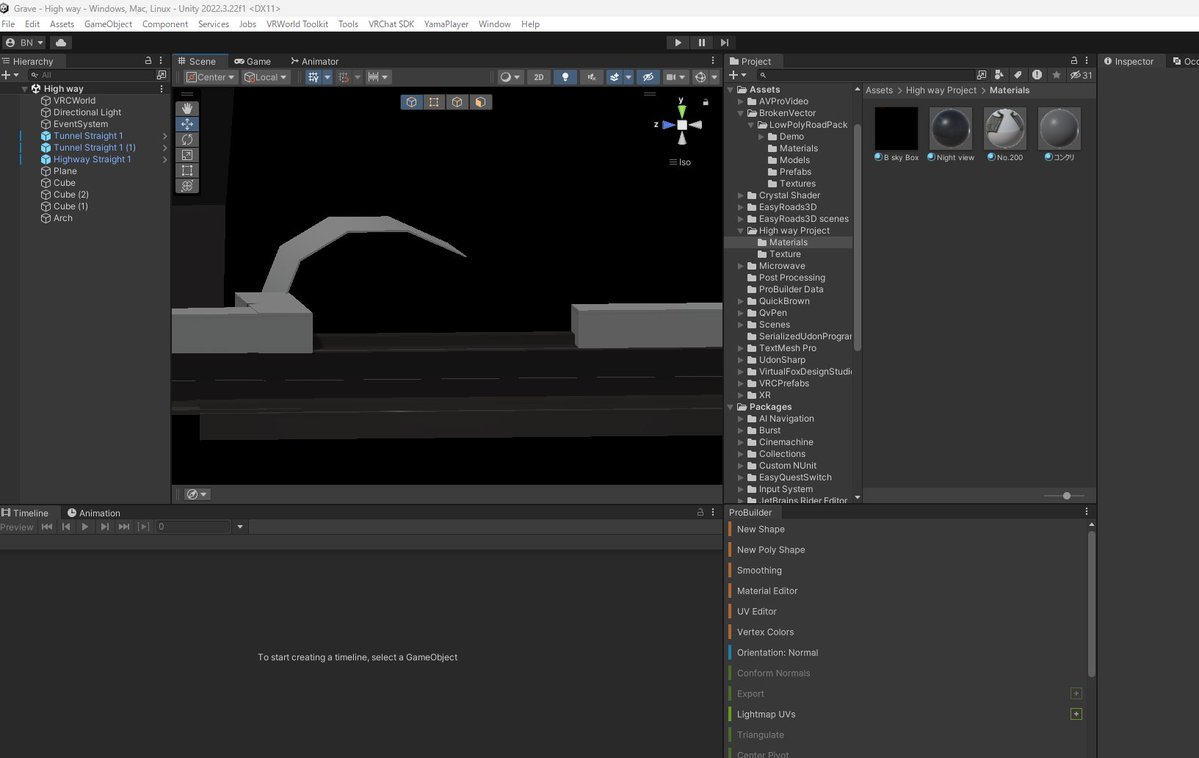Toggle the Hierarchy panel lock
The image size is (1199, 758).
pos(148,60)
